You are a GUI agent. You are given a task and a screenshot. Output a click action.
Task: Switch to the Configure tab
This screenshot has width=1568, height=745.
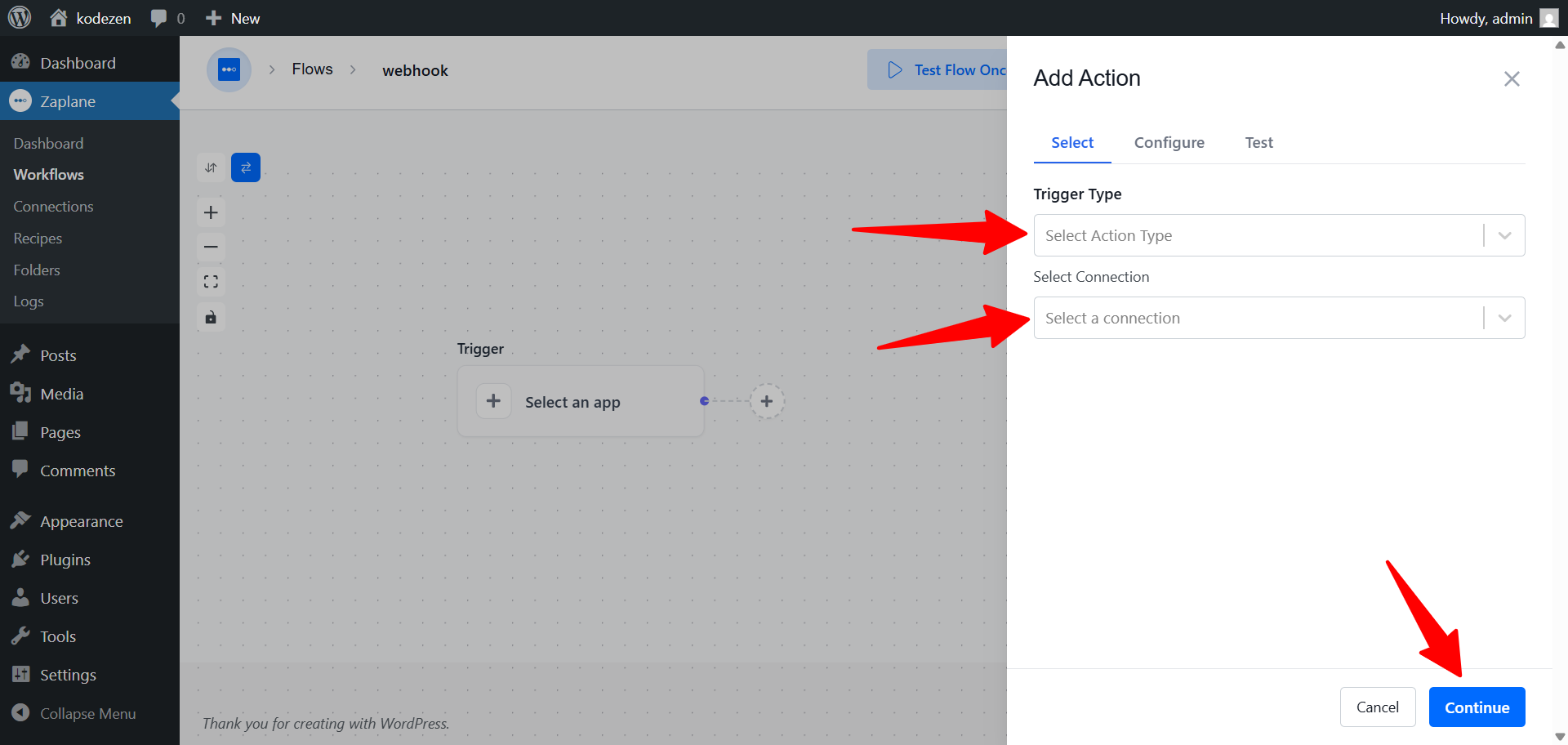(x=1169, y=142)
